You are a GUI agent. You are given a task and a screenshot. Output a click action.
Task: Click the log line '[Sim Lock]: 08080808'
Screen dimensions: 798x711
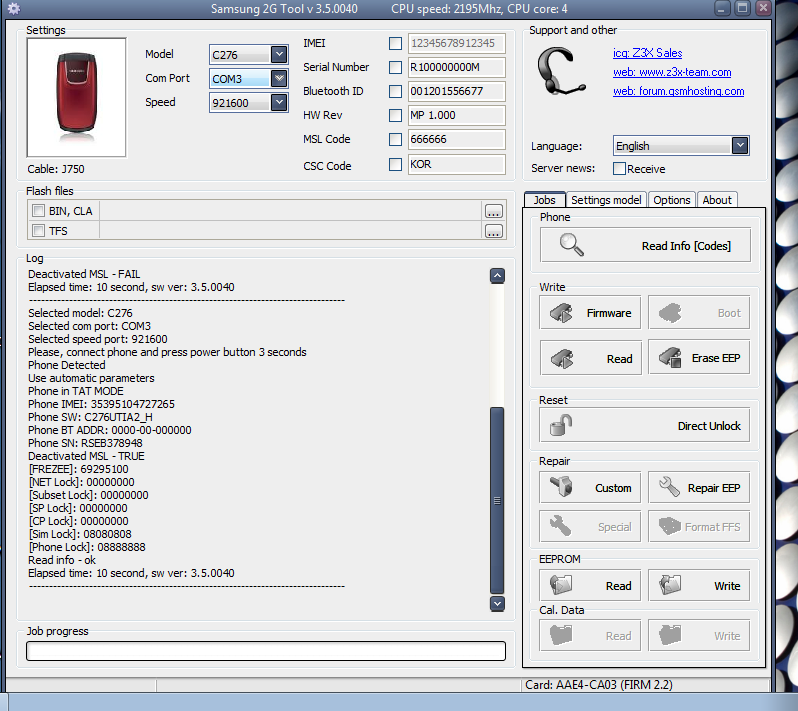tap(80, 534)
